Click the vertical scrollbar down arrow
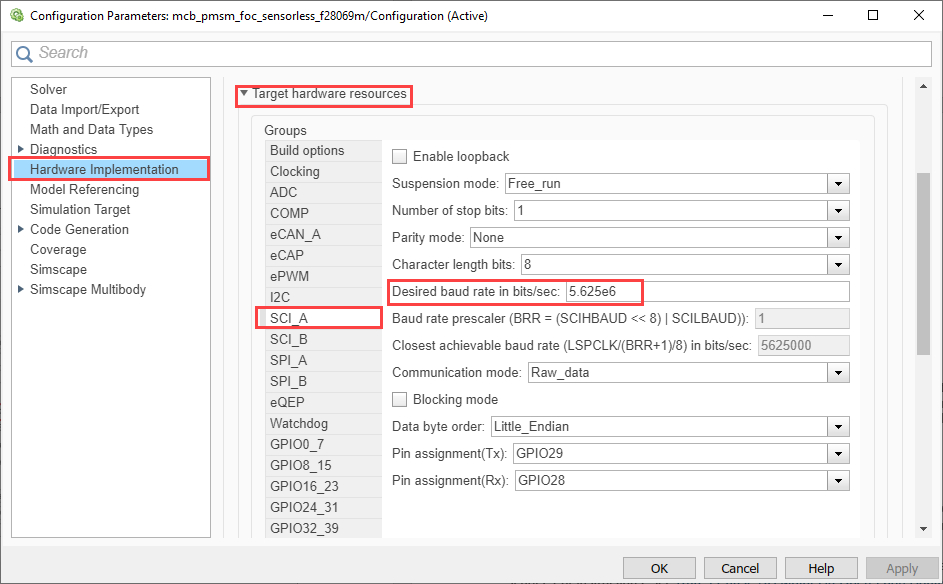The height and width of the screenshot is (584, 943). [924, 529]
